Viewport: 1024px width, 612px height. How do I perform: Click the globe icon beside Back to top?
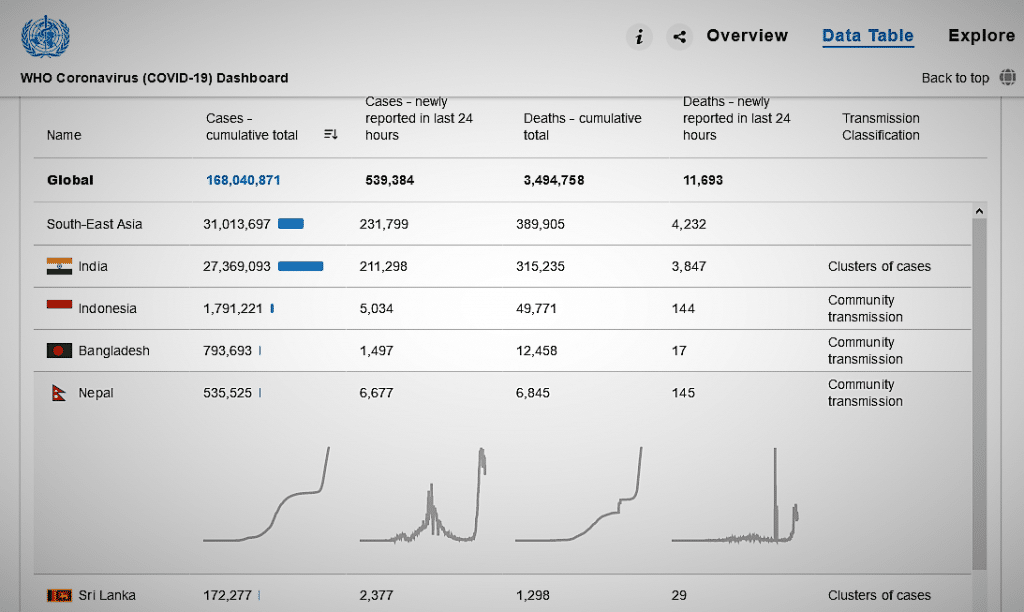pyautogui.click(x=1007, y=77)
